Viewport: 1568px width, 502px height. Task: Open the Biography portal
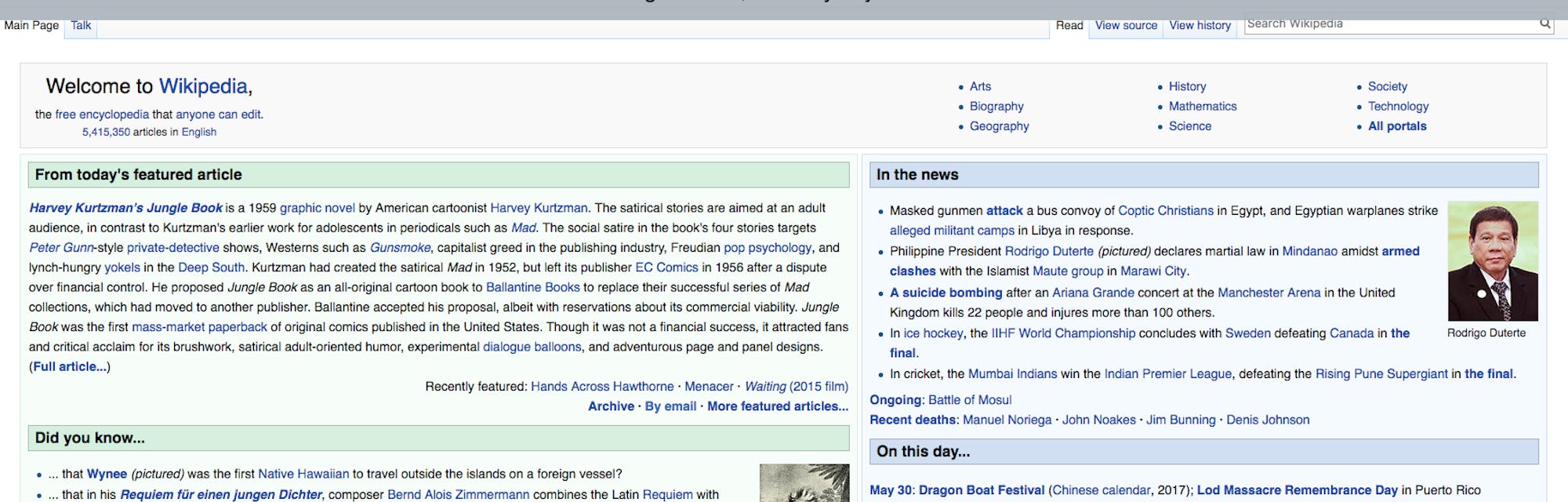(996, 107)
